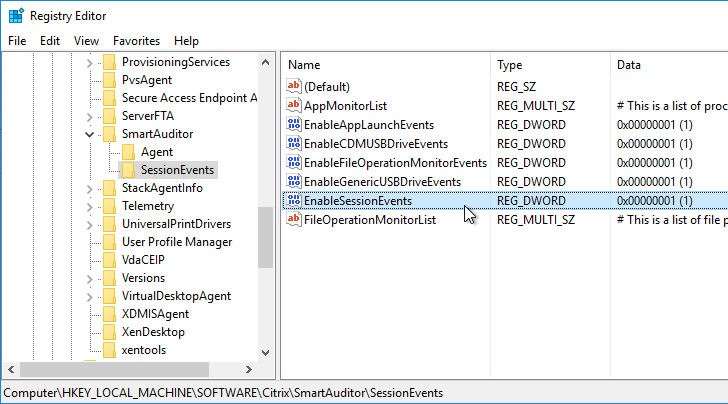Screen dimensions: 728x404
Task: Sort values by Data column header
Action: pyautogui.click(x=670, y=65)
